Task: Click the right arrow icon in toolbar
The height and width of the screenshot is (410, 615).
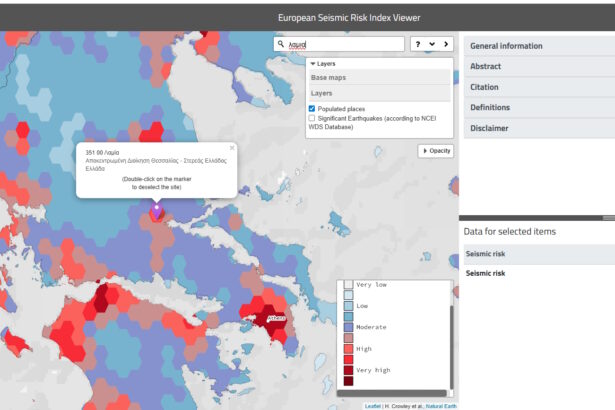Action: click(x=446, y=45)
